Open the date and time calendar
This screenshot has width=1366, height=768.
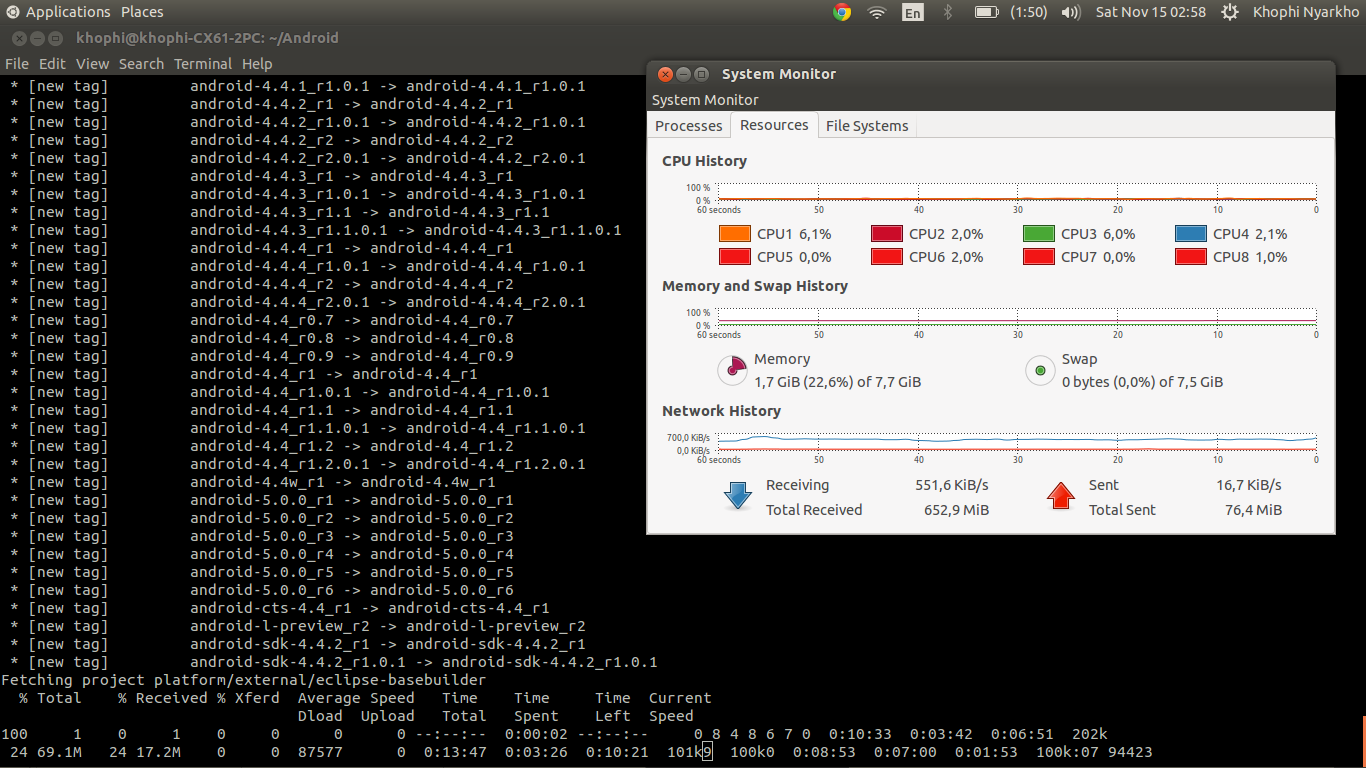(x=1150, y=12)
